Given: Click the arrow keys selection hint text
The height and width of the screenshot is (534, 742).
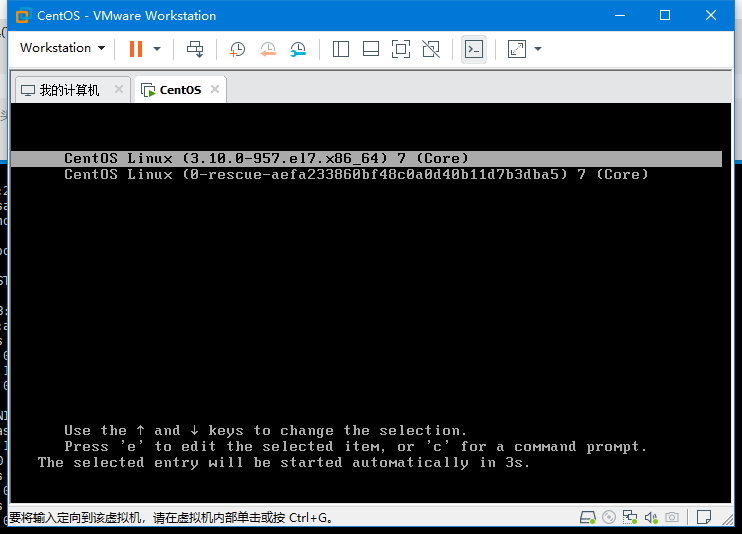Looking at the screenshot, I should click(x=265, y=430).
